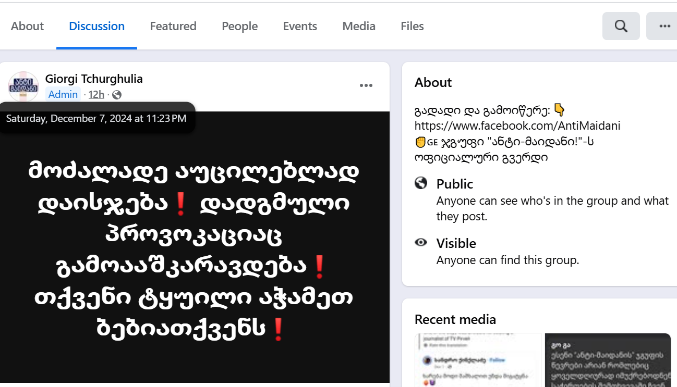Click the Public privacy label
The image size is (677, 387).
455,184
